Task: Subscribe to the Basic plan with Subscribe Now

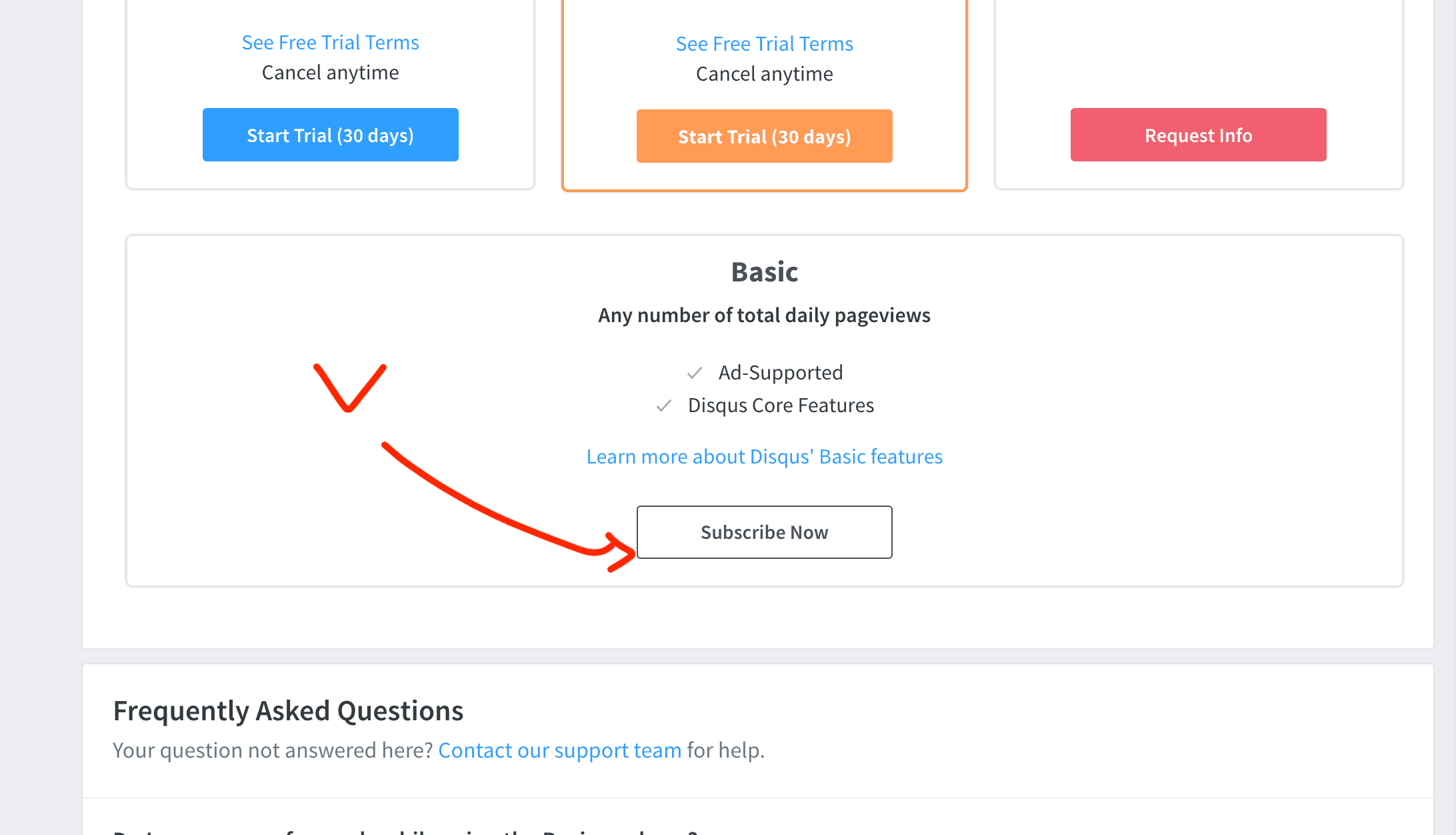Action: [764, 532]
